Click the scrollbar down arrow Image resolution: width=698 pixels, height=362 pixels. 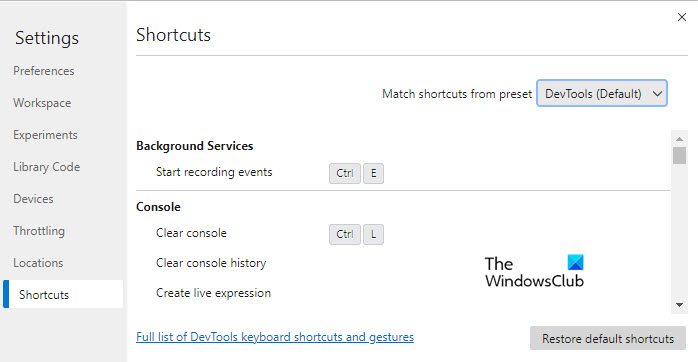(679, 305)
